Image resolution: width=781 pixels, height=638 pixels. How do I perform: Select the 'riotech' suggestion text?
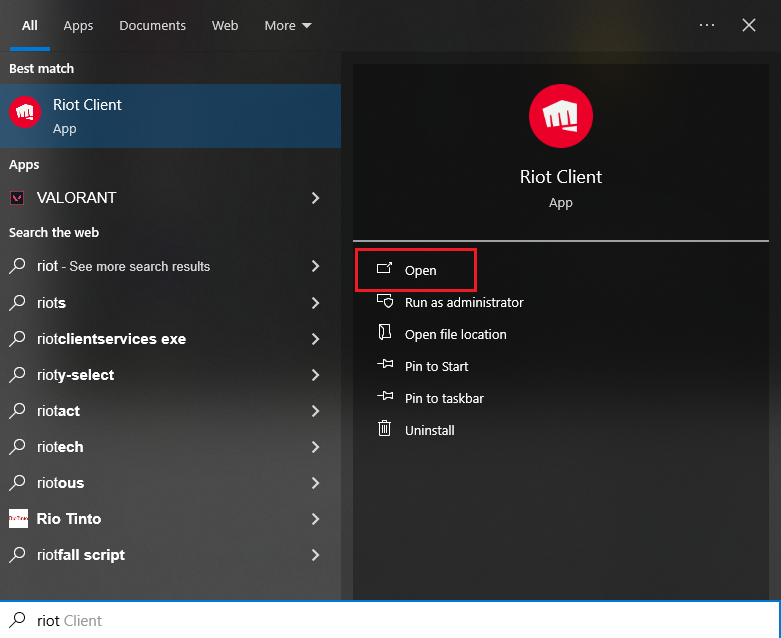click(60, 447)
